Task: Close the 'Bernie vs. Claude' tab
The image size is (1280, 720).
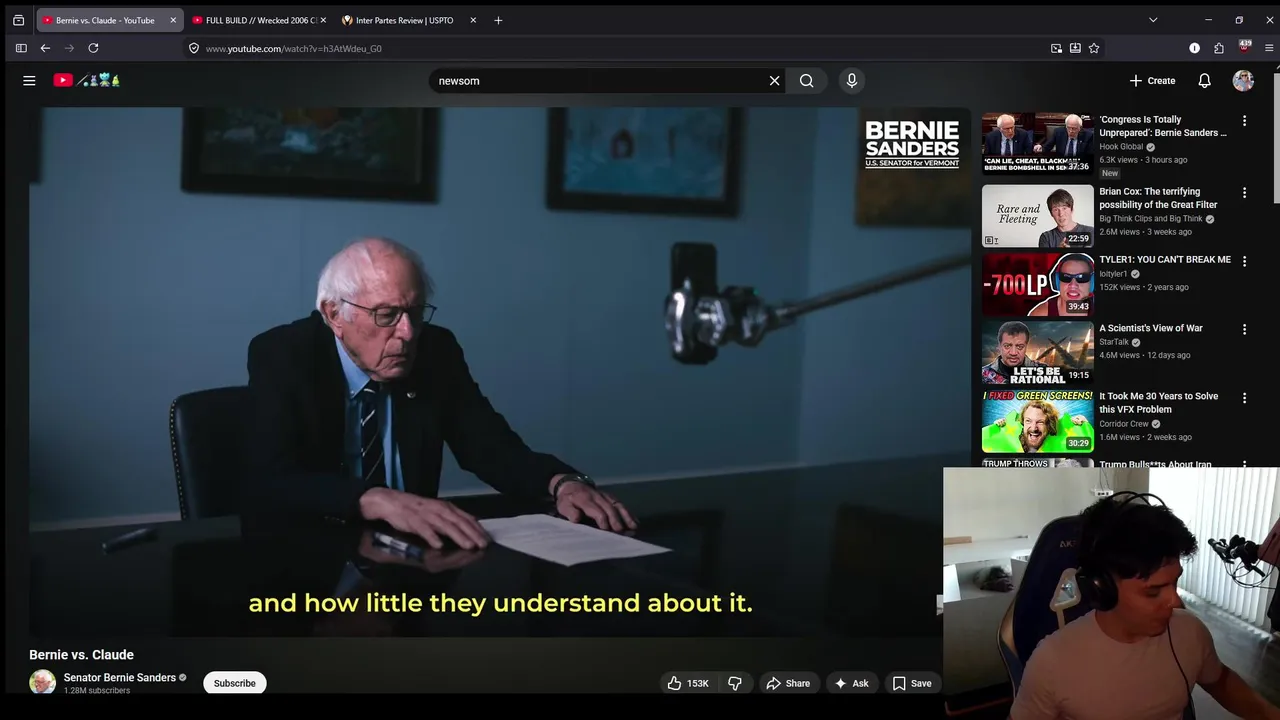Action: [x=172, y=20]
